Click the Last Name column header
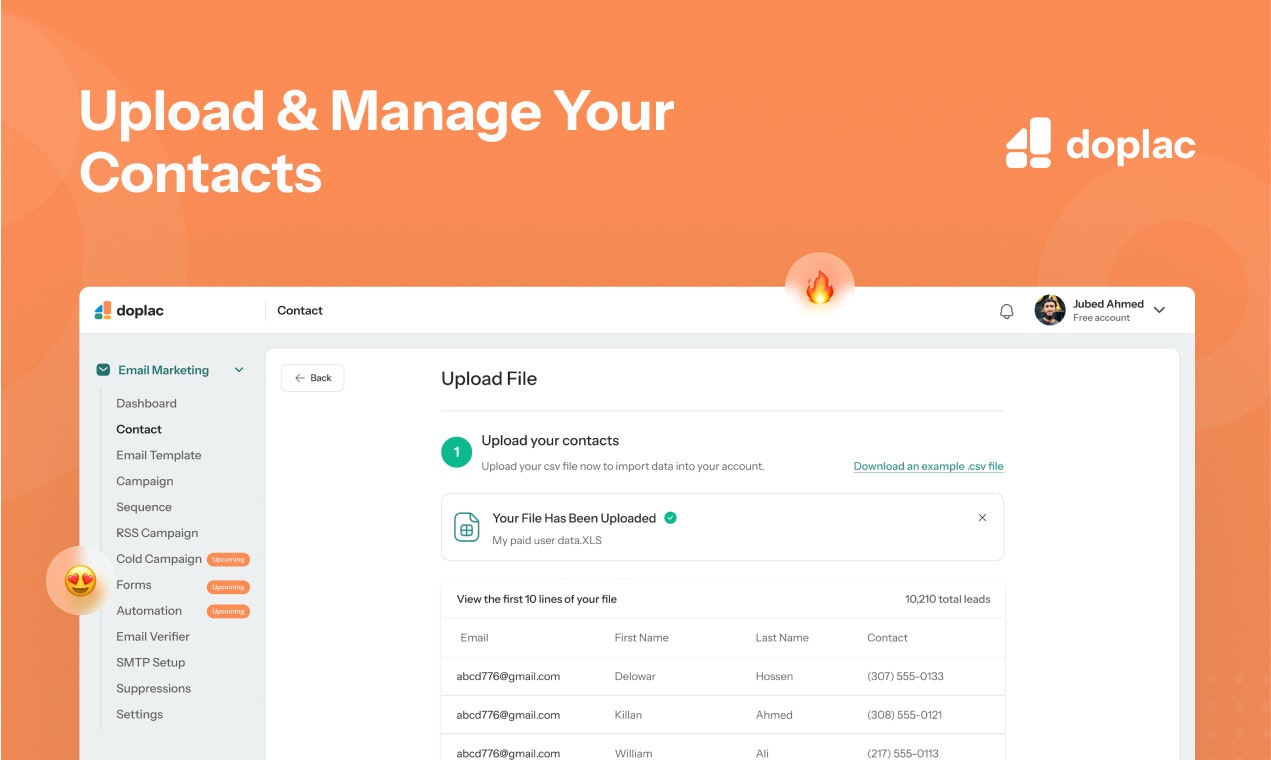The height and width of the screenshot is (760, 1271). [782, 638]
